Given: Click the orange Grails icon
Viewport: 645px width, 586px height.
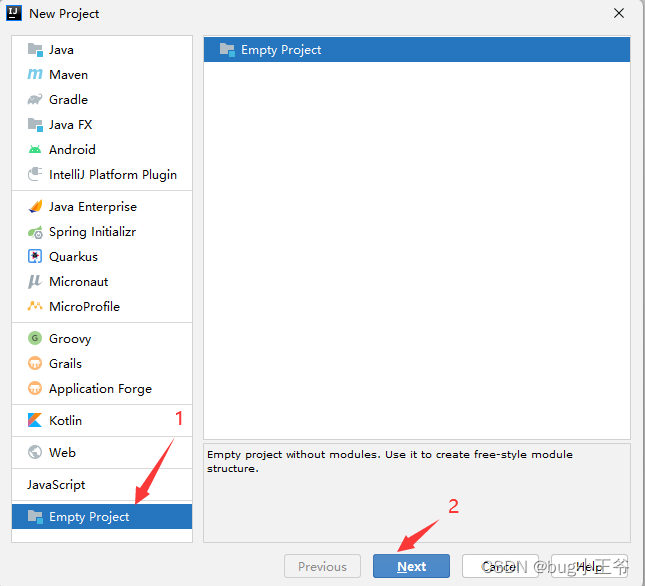Looking at the screenshot, I should [35, 364].
